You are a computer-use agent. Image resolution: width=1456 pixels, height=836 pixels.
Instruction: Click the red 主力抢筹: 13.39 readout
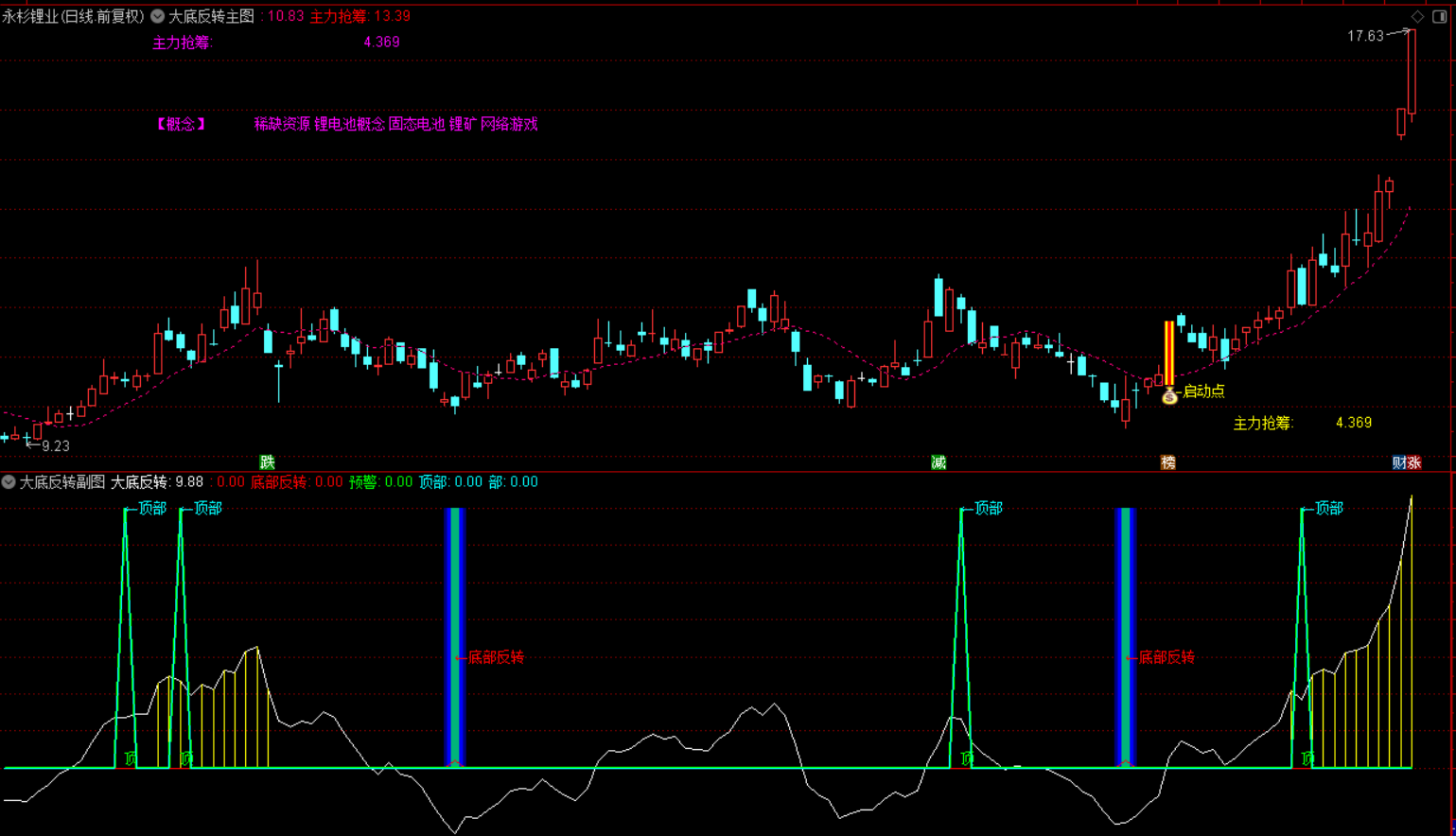click(360, 16)
